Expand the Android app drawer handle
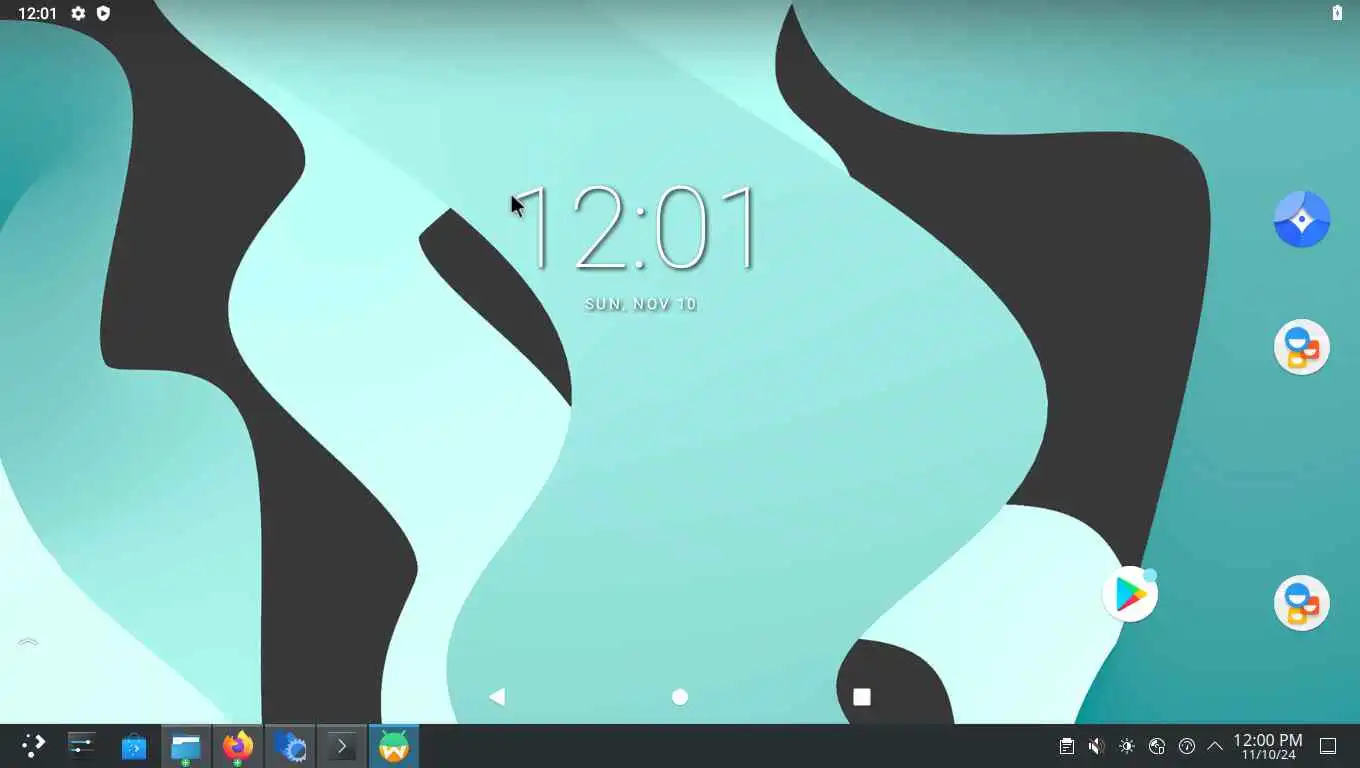This screenshot has height=768, width=1360. pyautogui.click(x=28, y=642)
